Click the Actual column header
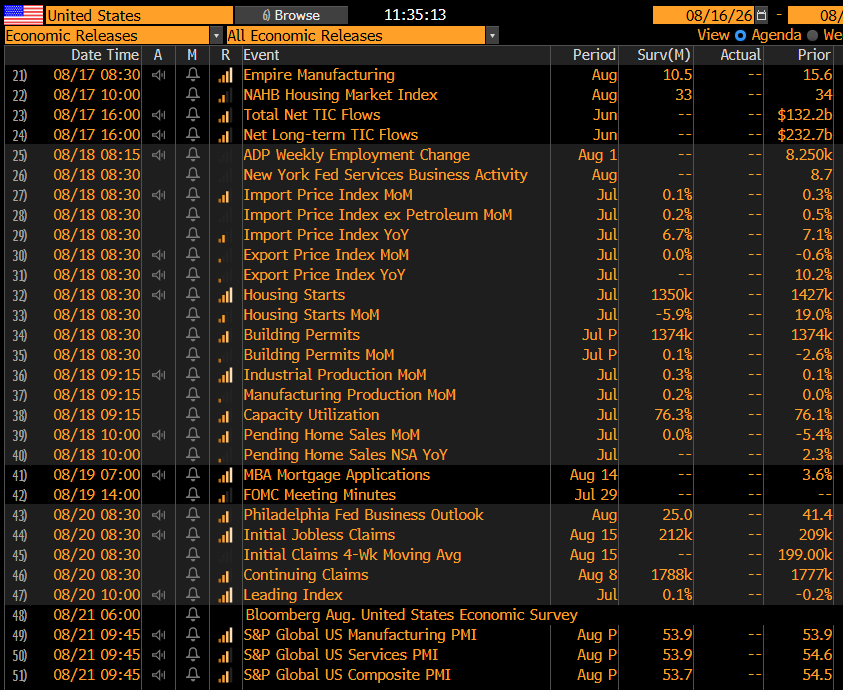 [x=740, y=55]
